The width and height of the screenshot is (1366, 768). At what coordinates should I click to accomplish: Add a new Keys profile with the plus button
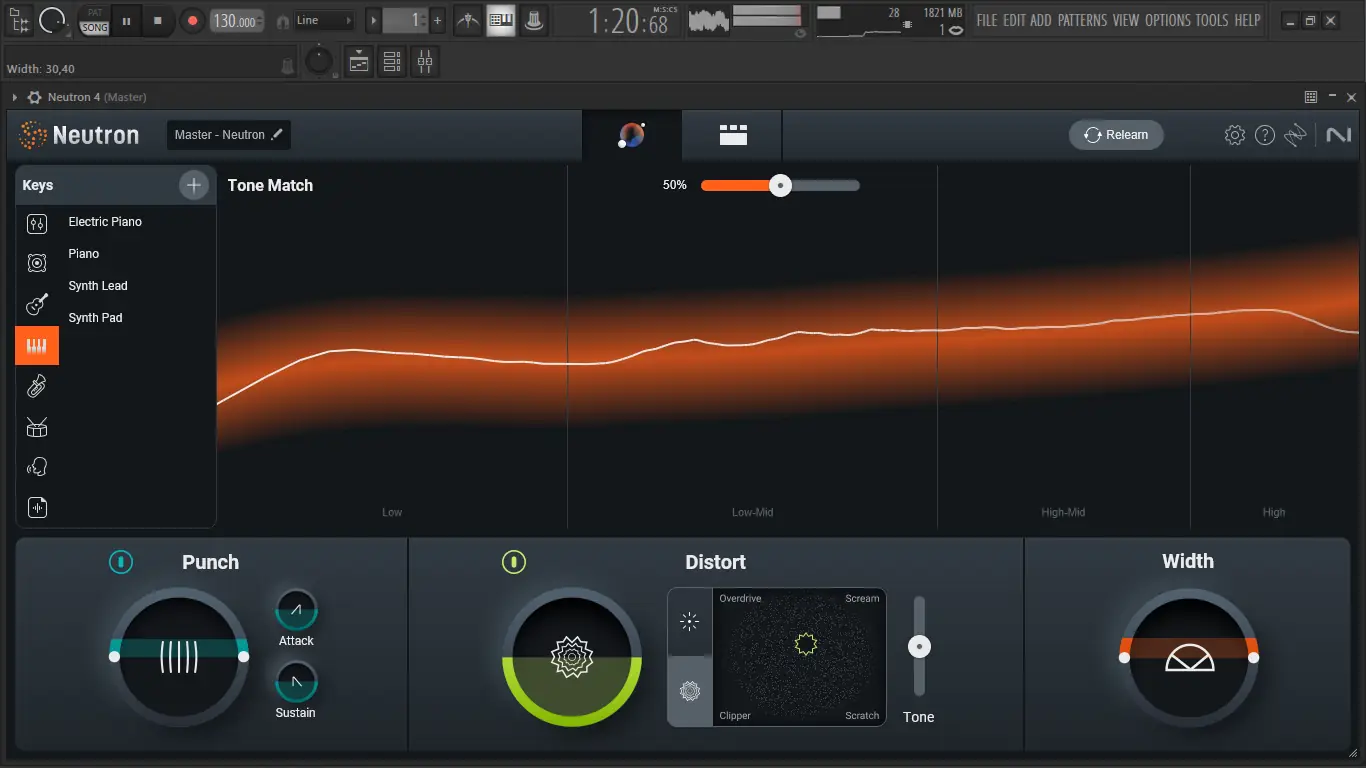click(x=193, y=185)
